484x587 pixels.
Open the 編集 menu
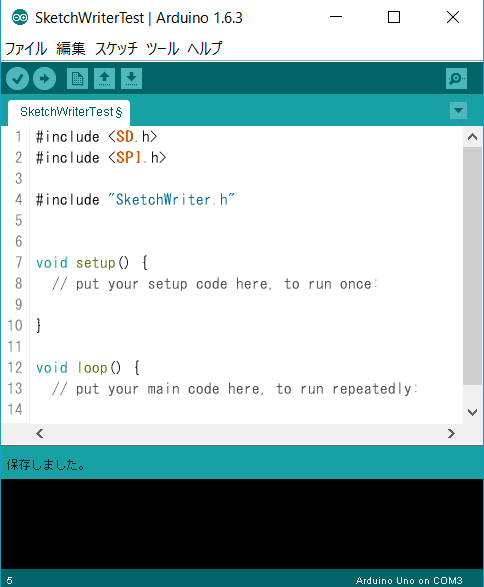71,49
